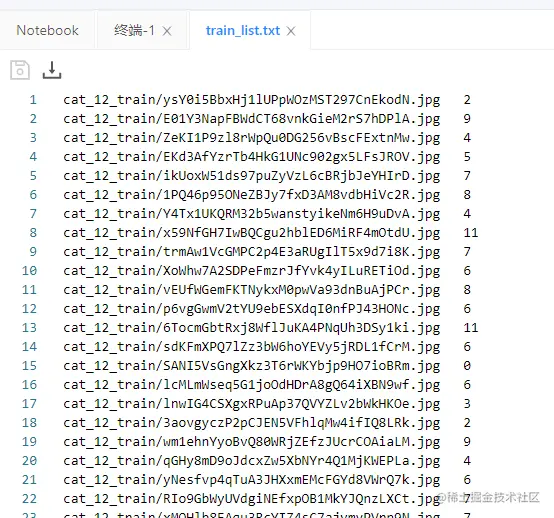Click line number 22 in gutter

pyautogui.click(x=29, y=499)
